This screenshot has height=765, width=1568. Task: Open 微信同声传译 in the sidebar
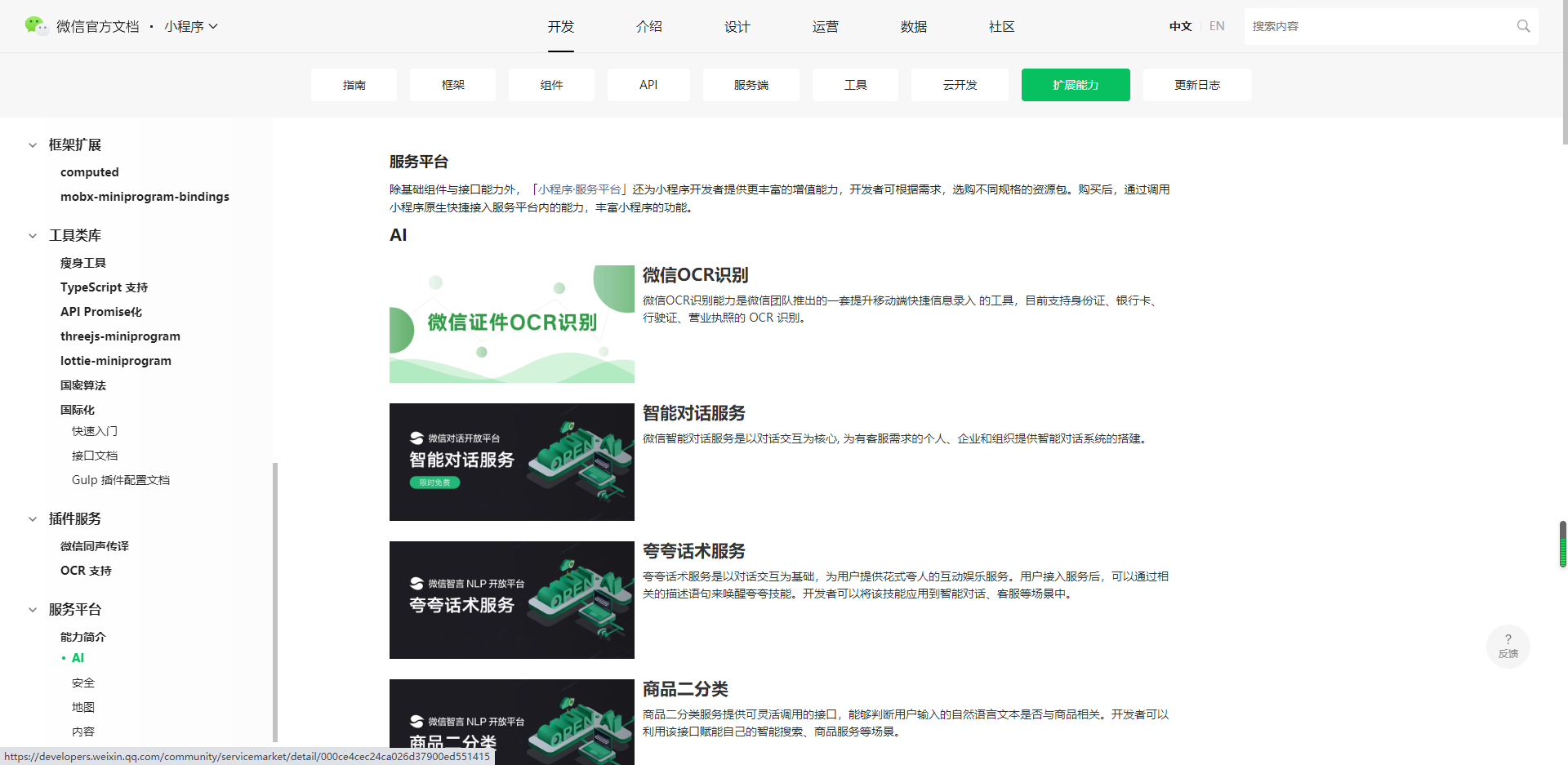coord(95,546)
